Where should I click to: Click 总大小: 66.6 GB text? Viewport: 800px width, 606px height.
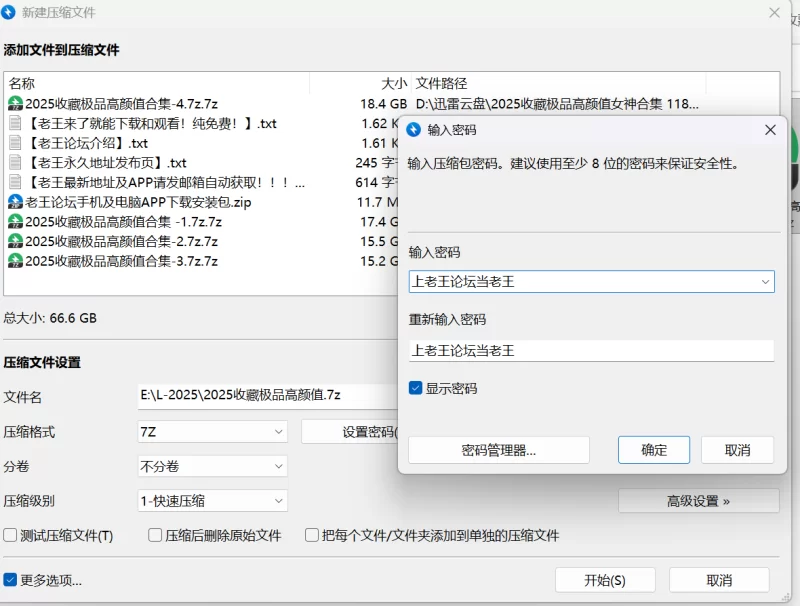50,318
